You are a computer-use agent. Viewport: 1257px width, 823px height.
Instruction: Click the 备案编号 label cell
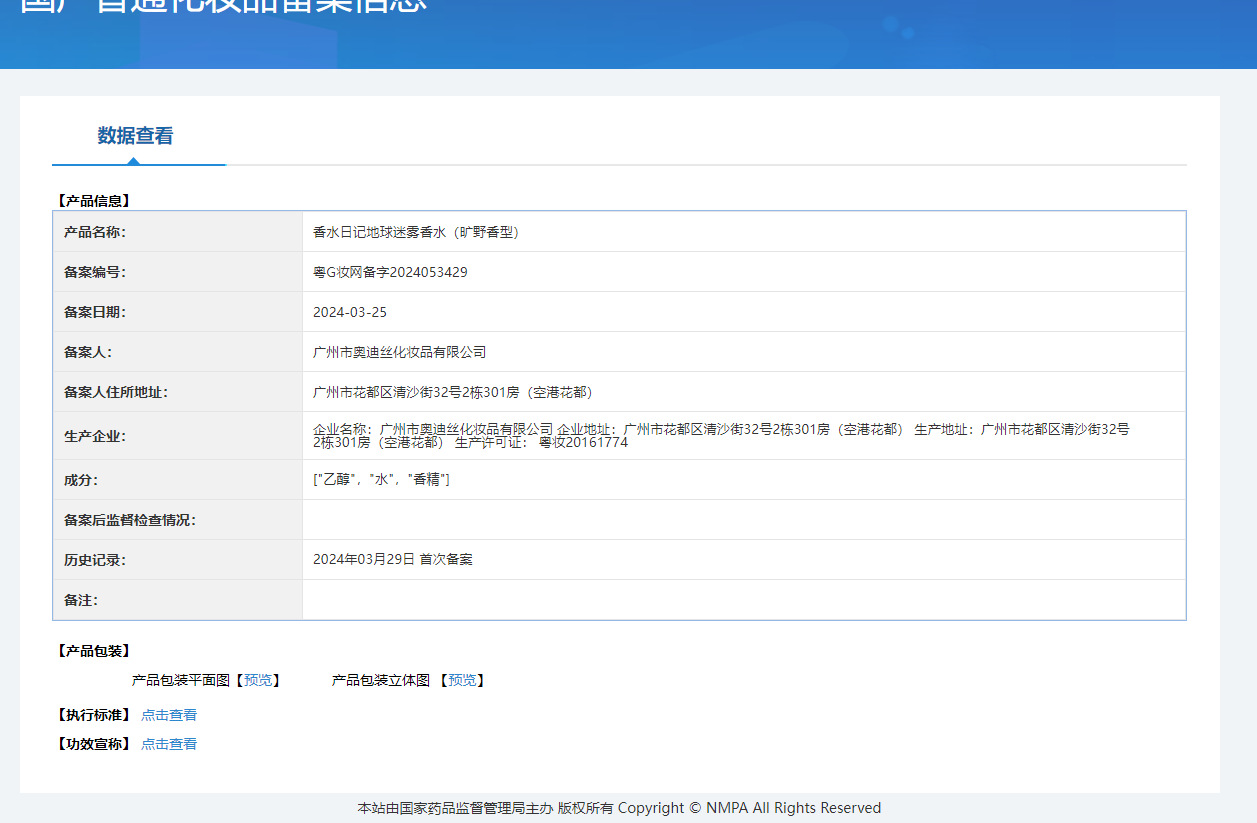[178, 272]
